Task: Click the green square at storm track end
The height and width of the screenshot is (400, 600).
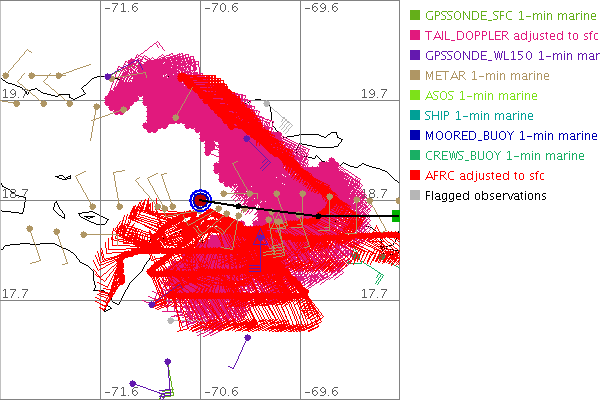Action: [x=396, y=215]
